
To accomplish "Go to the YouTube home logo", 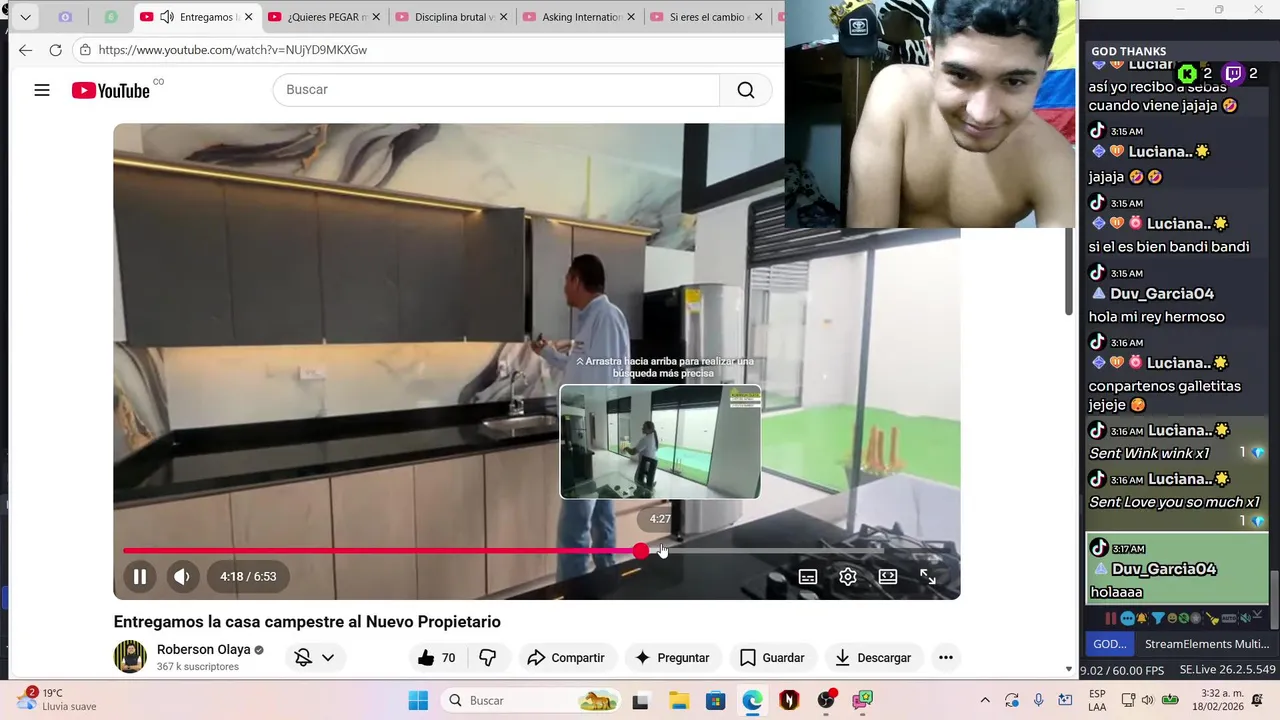I will (x=111, y=90).
